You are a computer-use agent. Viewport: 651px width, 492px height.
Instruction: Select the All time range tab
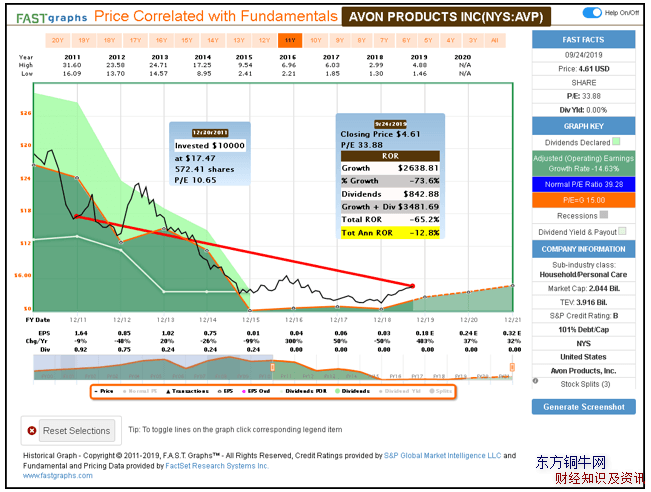(494, 40)
